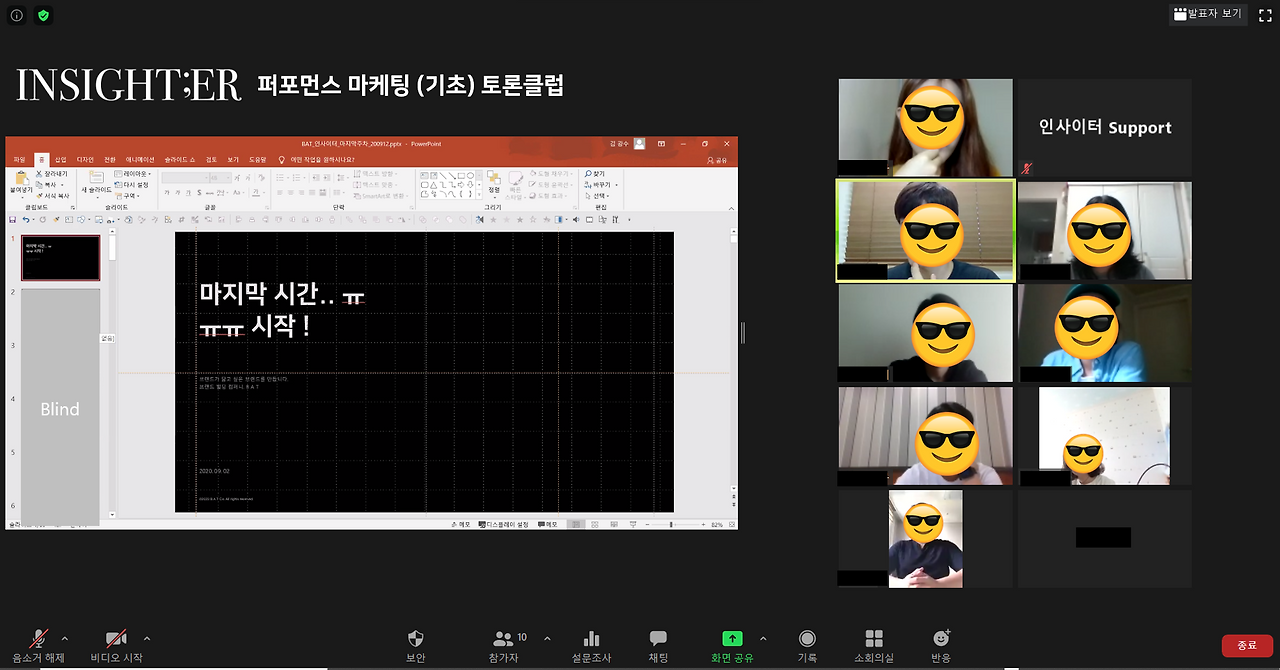Insert a new slide via 새 슬라이드 icon
This screenshot has width=1280, height=670.
pyautogui.click(x=96, y=180)
